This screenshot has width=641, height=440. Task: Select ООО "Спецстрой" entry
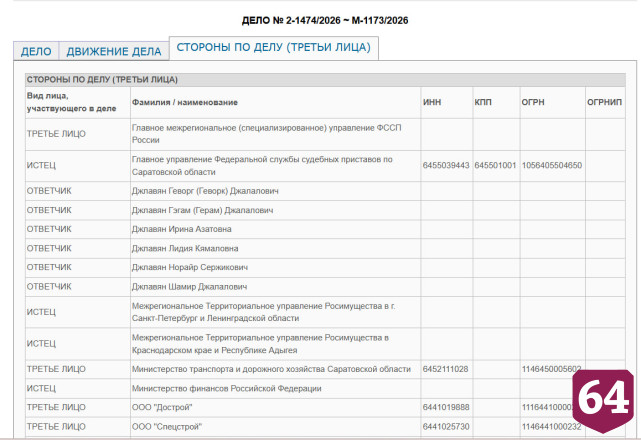click(x=167, y=427)
